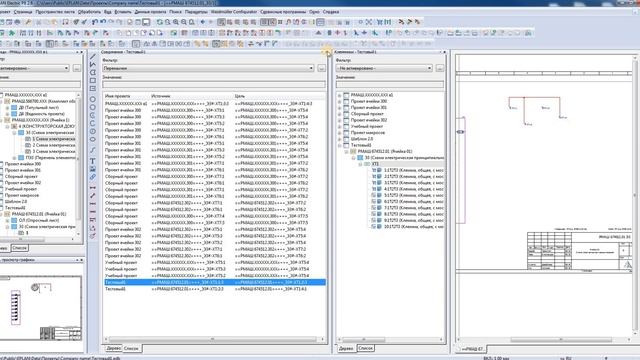640x360 pixels.
Task: Toggle checkbox beside Учебный проект in terminals tree
Action: (346, 127)
